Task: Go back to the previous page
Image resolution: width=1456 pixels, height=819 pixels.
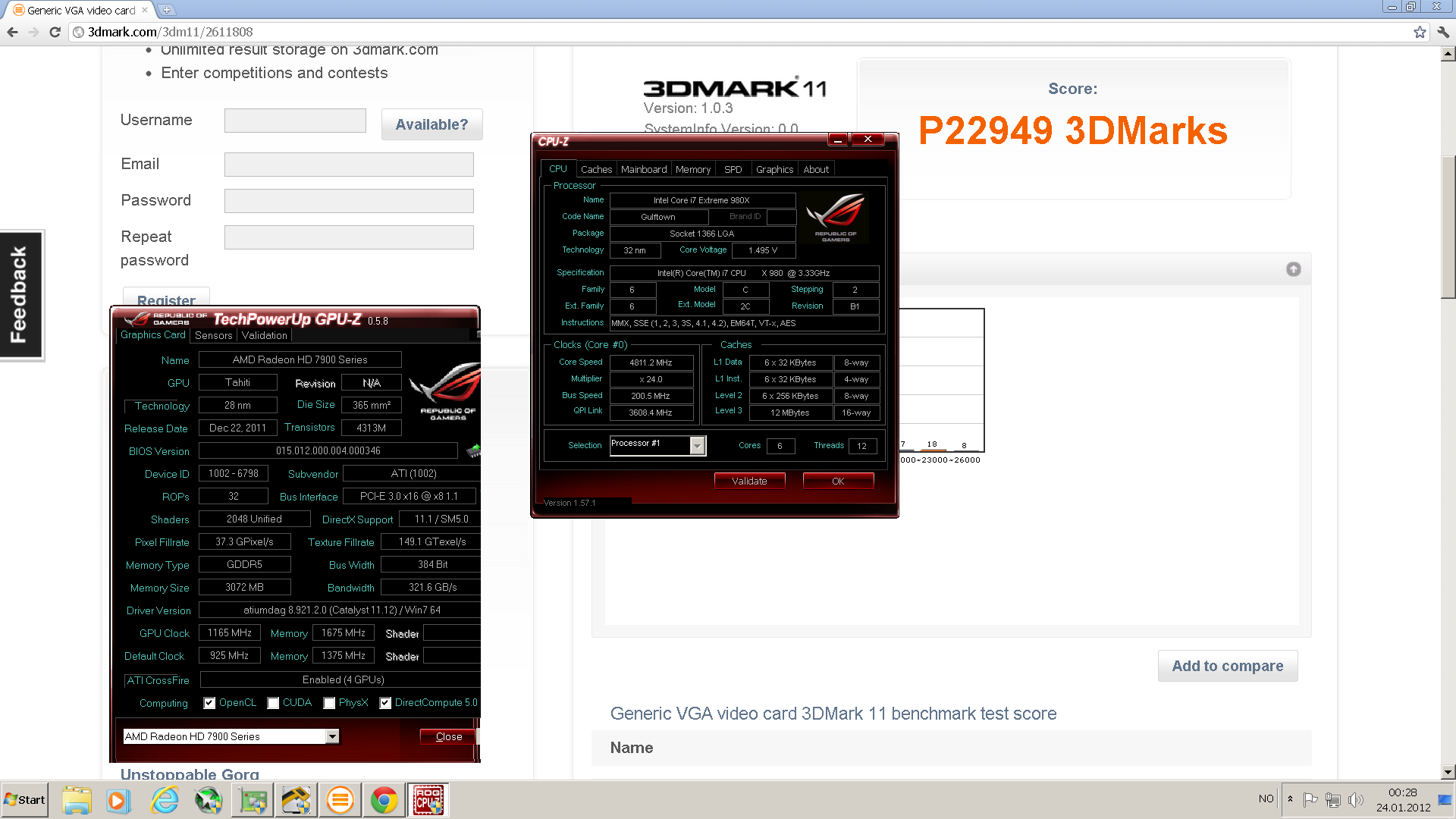Action: coord(13,32)
